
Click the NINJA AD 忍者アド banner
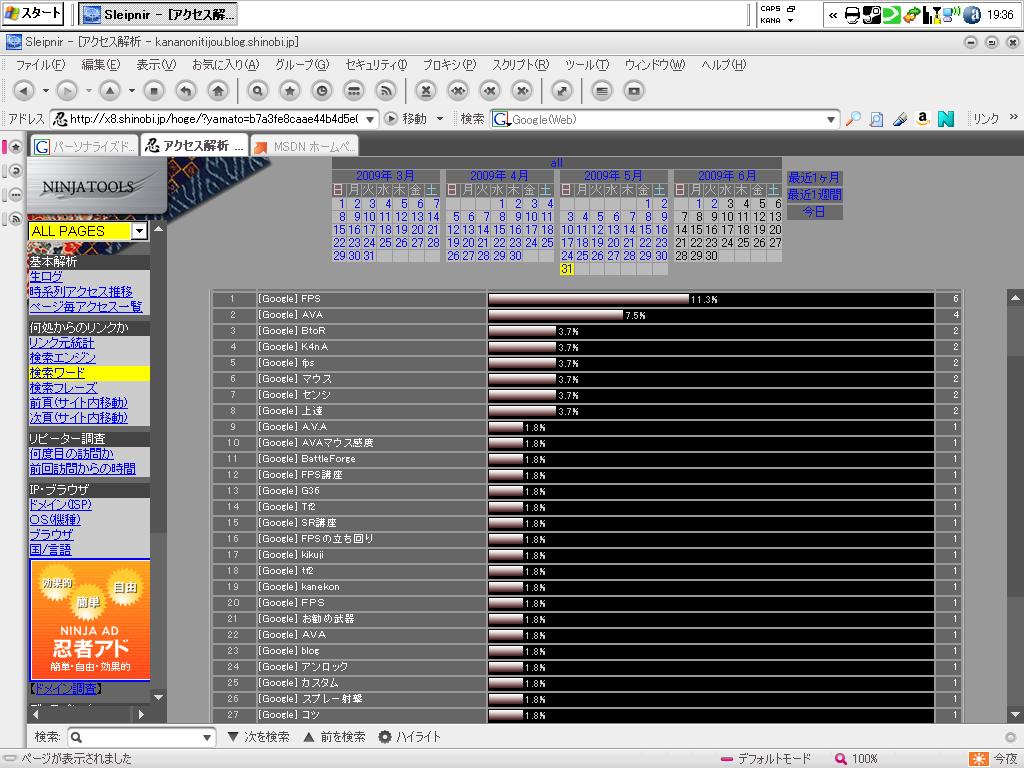click(x=90, y=620)
